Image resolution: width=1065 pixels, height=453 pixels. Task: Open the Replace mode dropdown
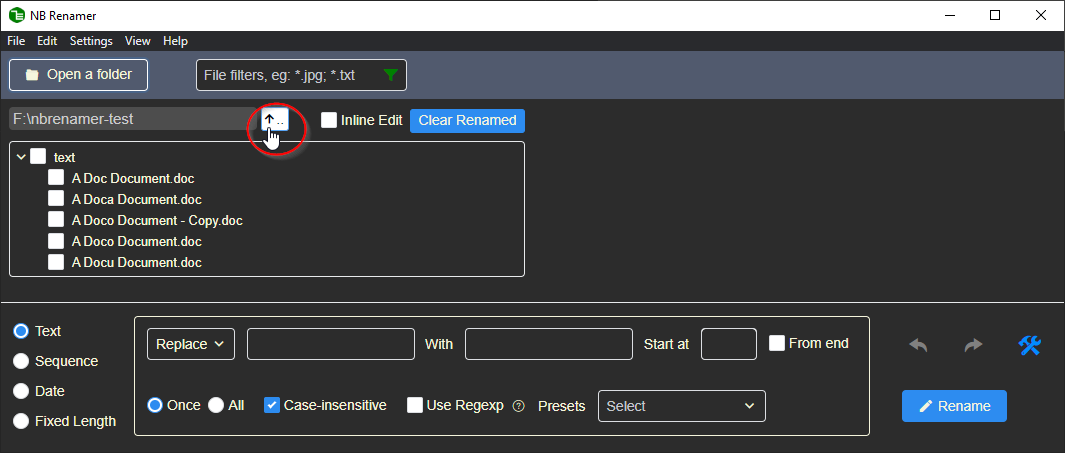[190, 344]
